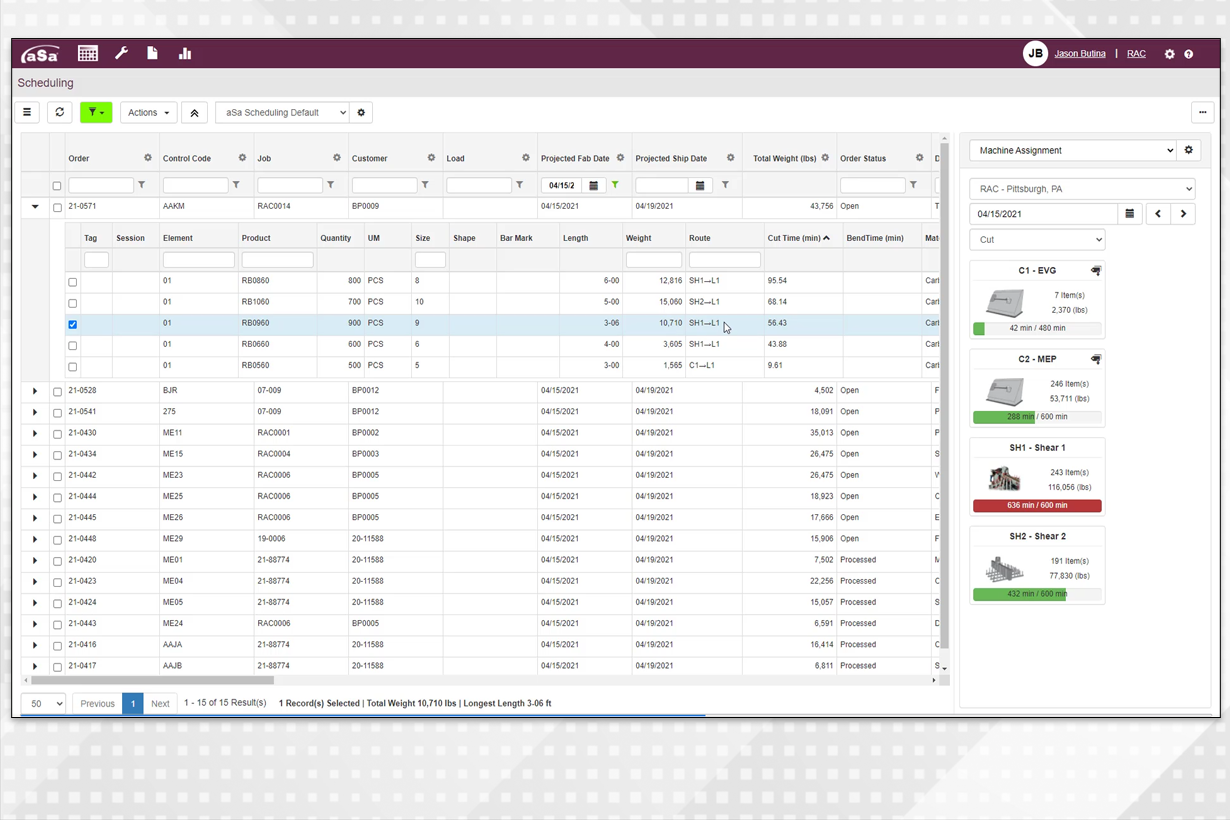Click the wrench tools icon in header
1230x820 pixels.
(121, 54)
